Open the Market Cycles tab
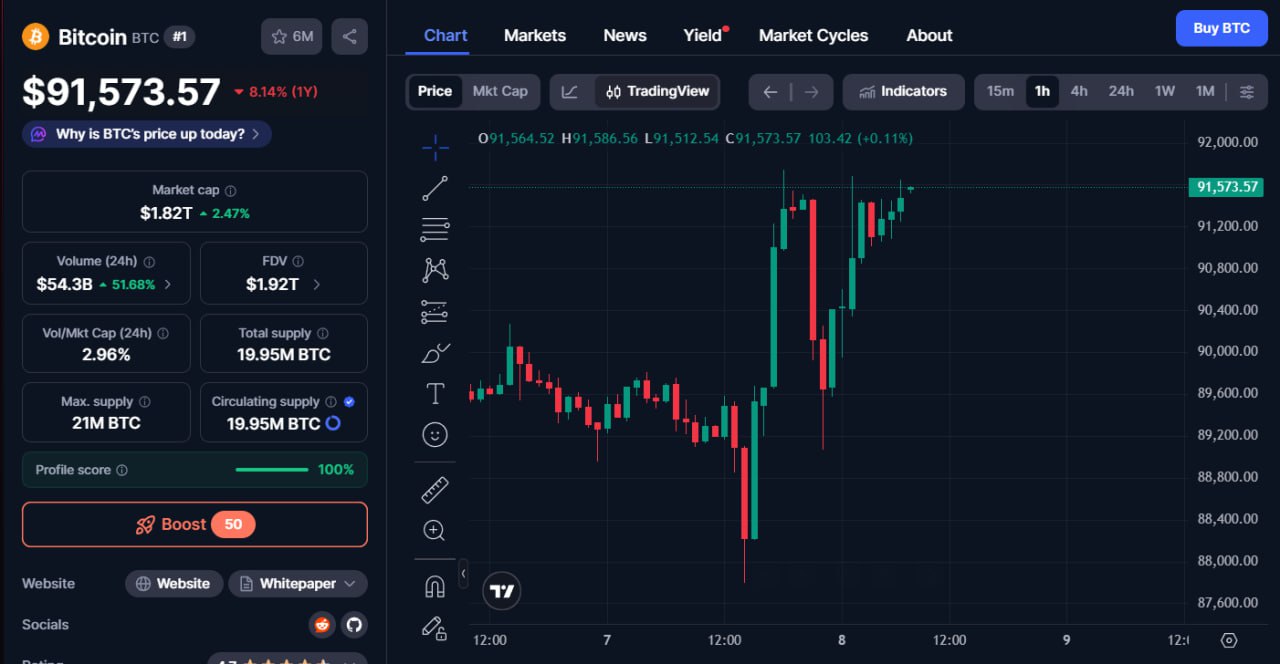This screenshot has width=1280, height=664. point(813,35)
